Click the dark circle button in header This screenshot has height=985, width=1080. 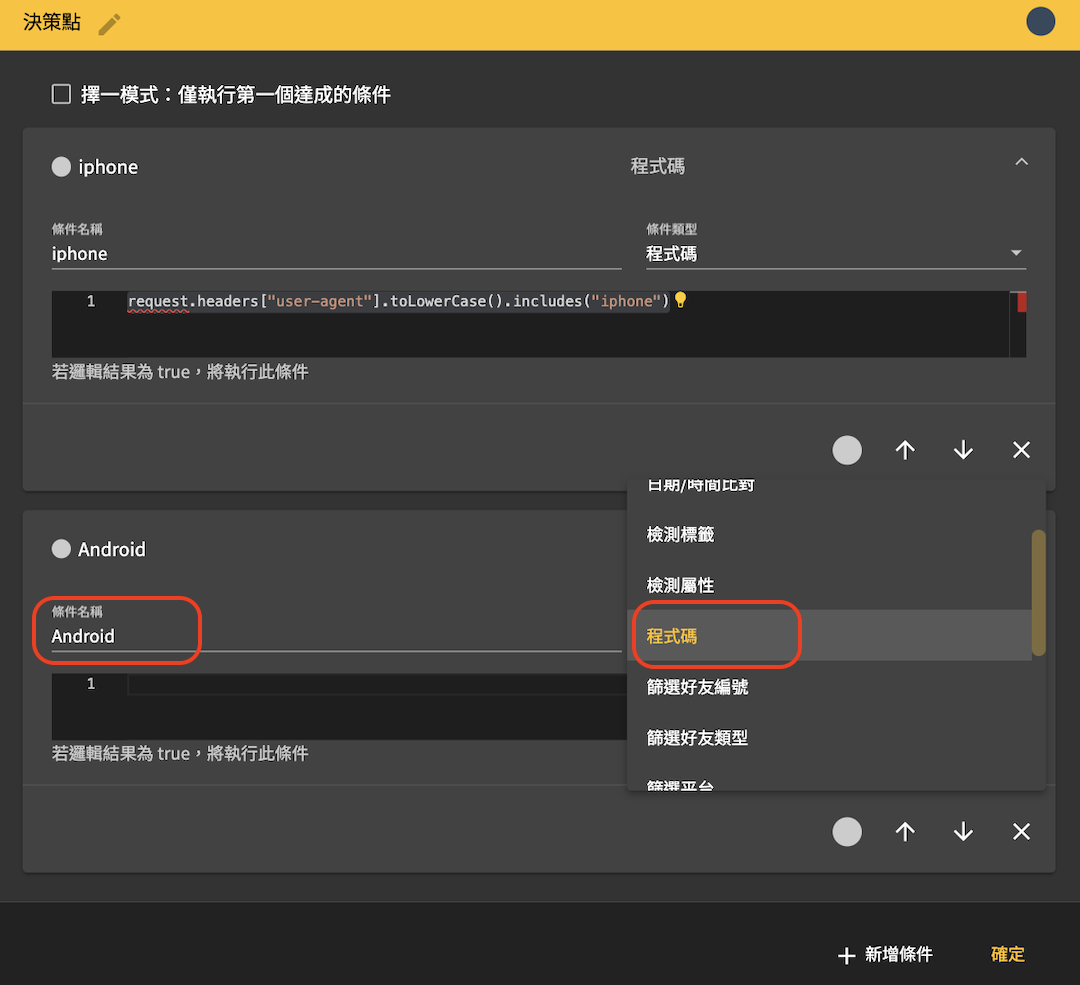pos(1040,21)
